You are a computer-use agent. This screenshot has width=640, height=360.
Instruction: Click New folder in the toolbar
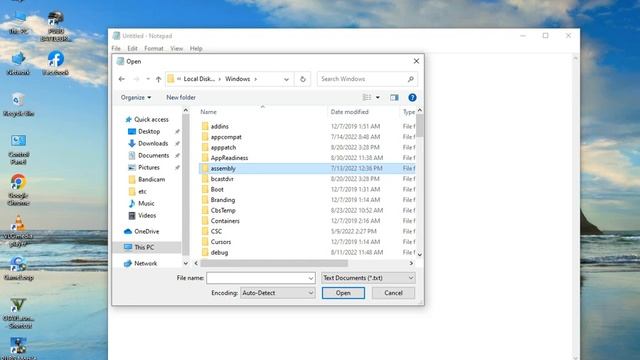pyautogui.click(x=181, y=98)
